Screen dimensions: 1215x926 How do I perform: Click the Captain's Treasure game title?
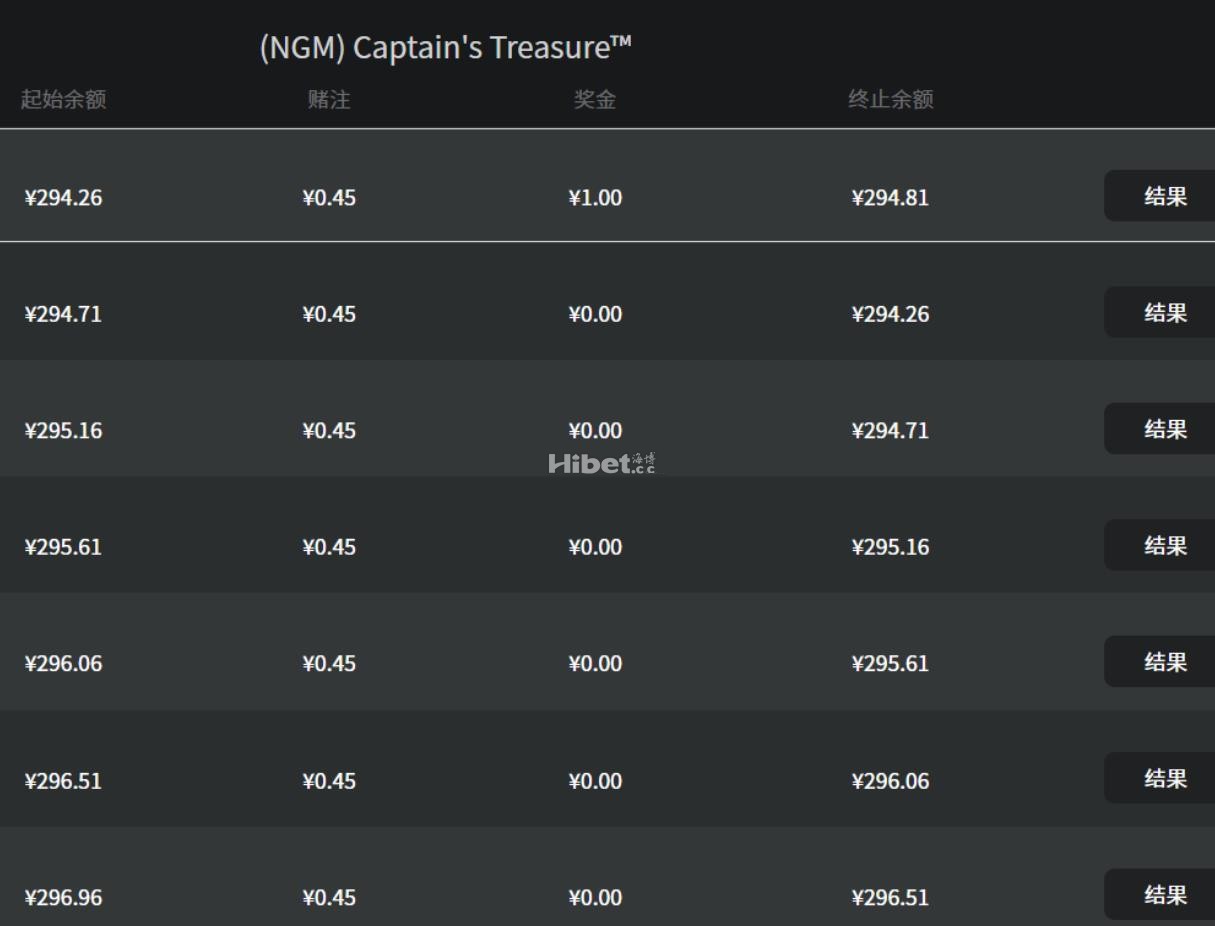[446, 47]
